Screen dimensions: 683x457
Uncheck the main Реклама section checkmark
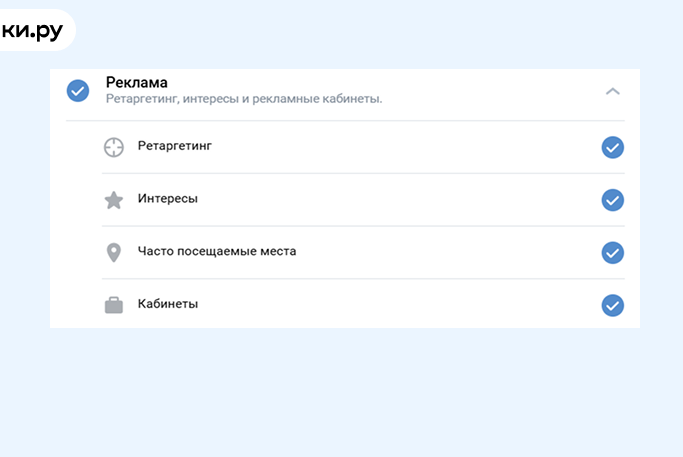tap(78, 91)
